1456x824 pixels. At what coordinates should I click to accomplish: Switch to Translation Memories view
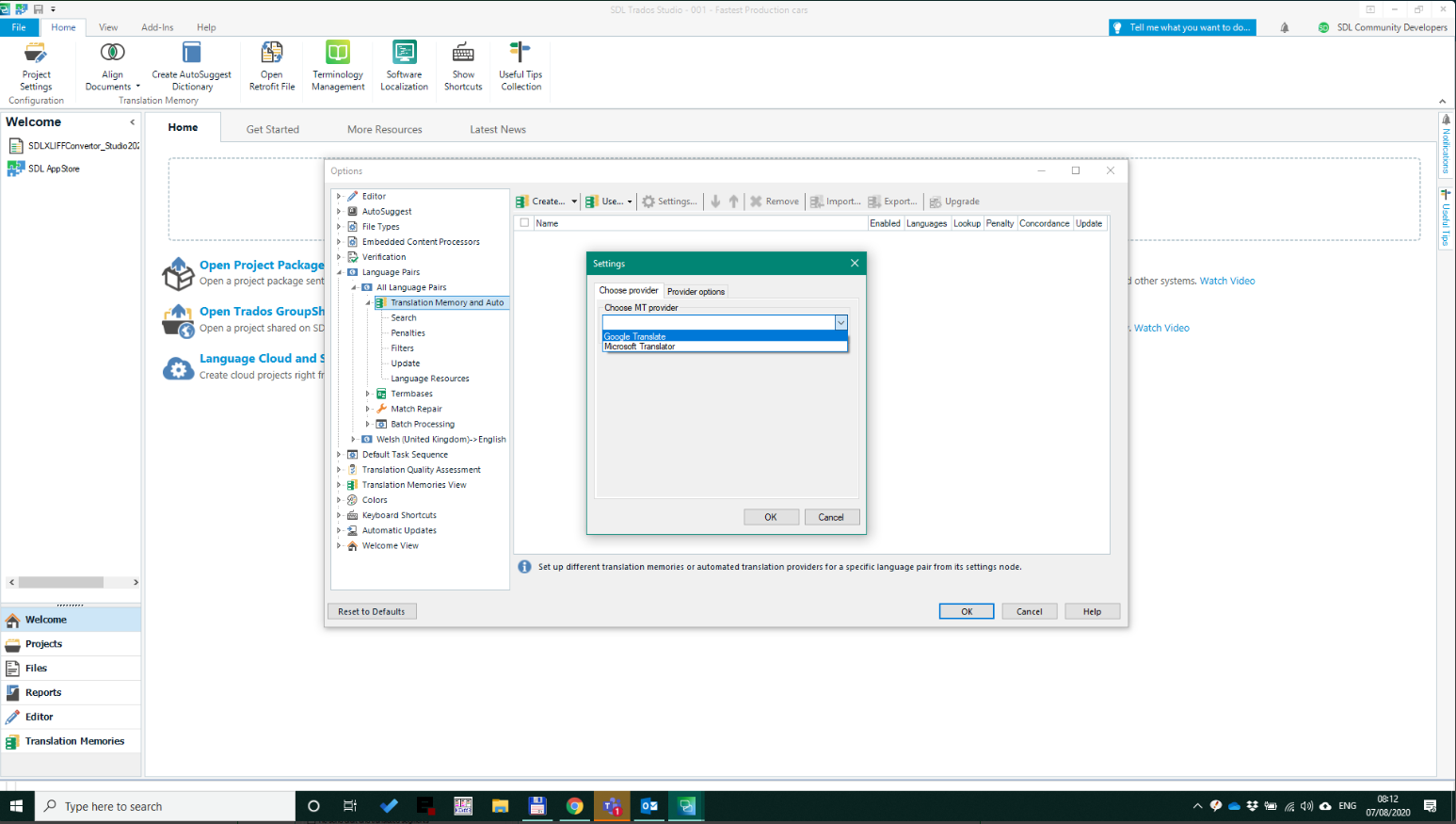pyautogui.click(x=71, y=741)
